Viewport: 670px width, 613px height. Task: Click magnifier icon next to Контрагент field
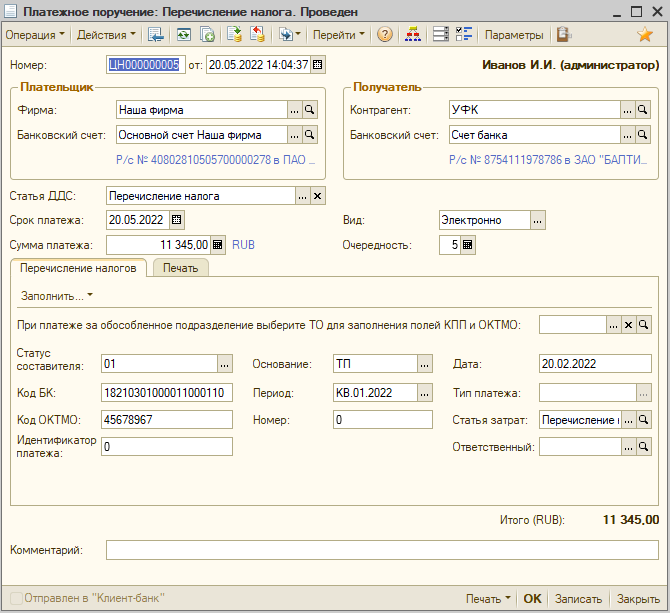pos(643,110)
